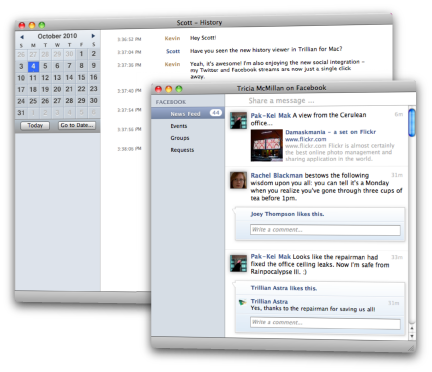Click the 'Hey Scott!' message text
Viewport: 432px width, 372px height.
[203, 38]
